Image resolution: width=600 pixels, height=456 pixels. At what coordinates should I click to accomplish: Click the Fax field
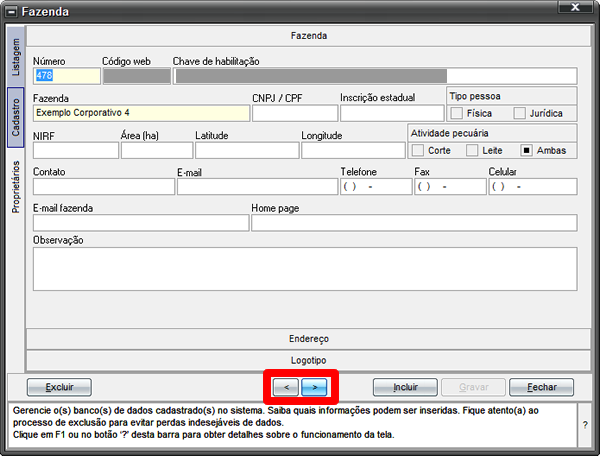(450, 187)
